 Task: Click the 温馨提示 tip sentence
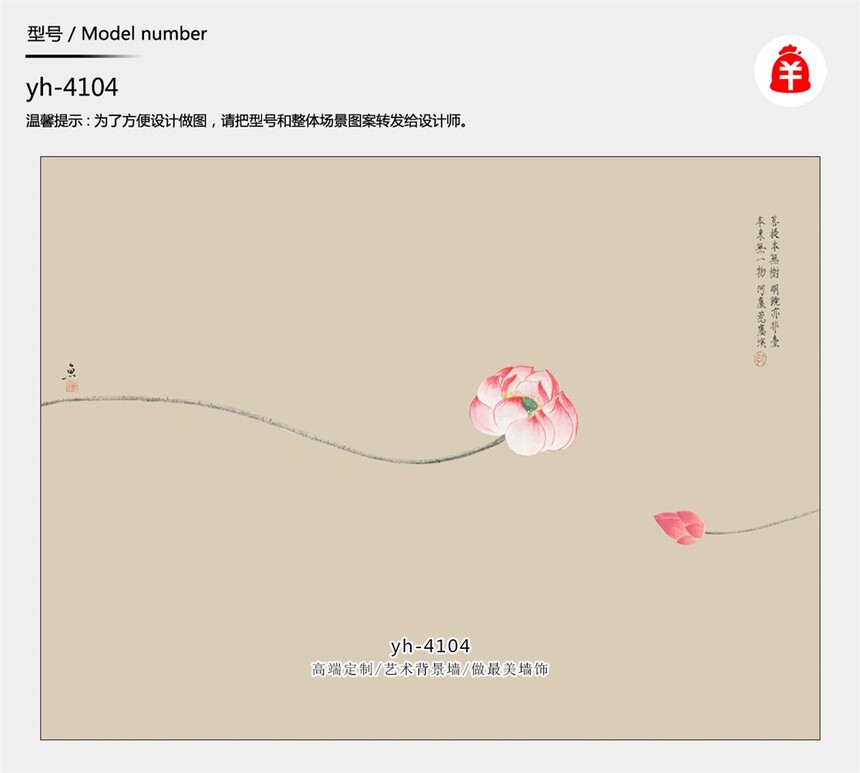pyautogui.click(x=247, y=121)
